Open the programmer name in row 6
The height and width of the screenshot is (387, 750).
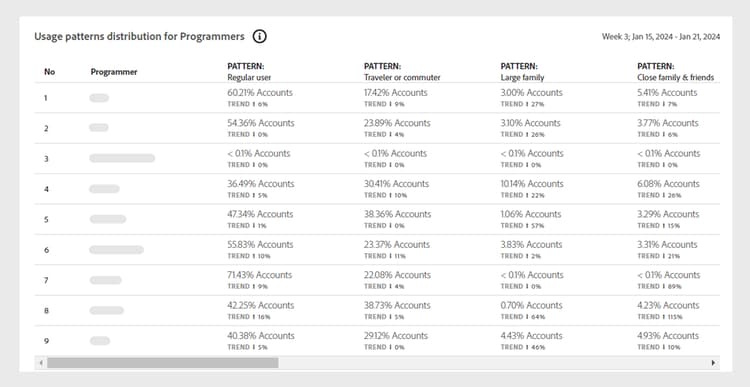(x=116, y=250)
